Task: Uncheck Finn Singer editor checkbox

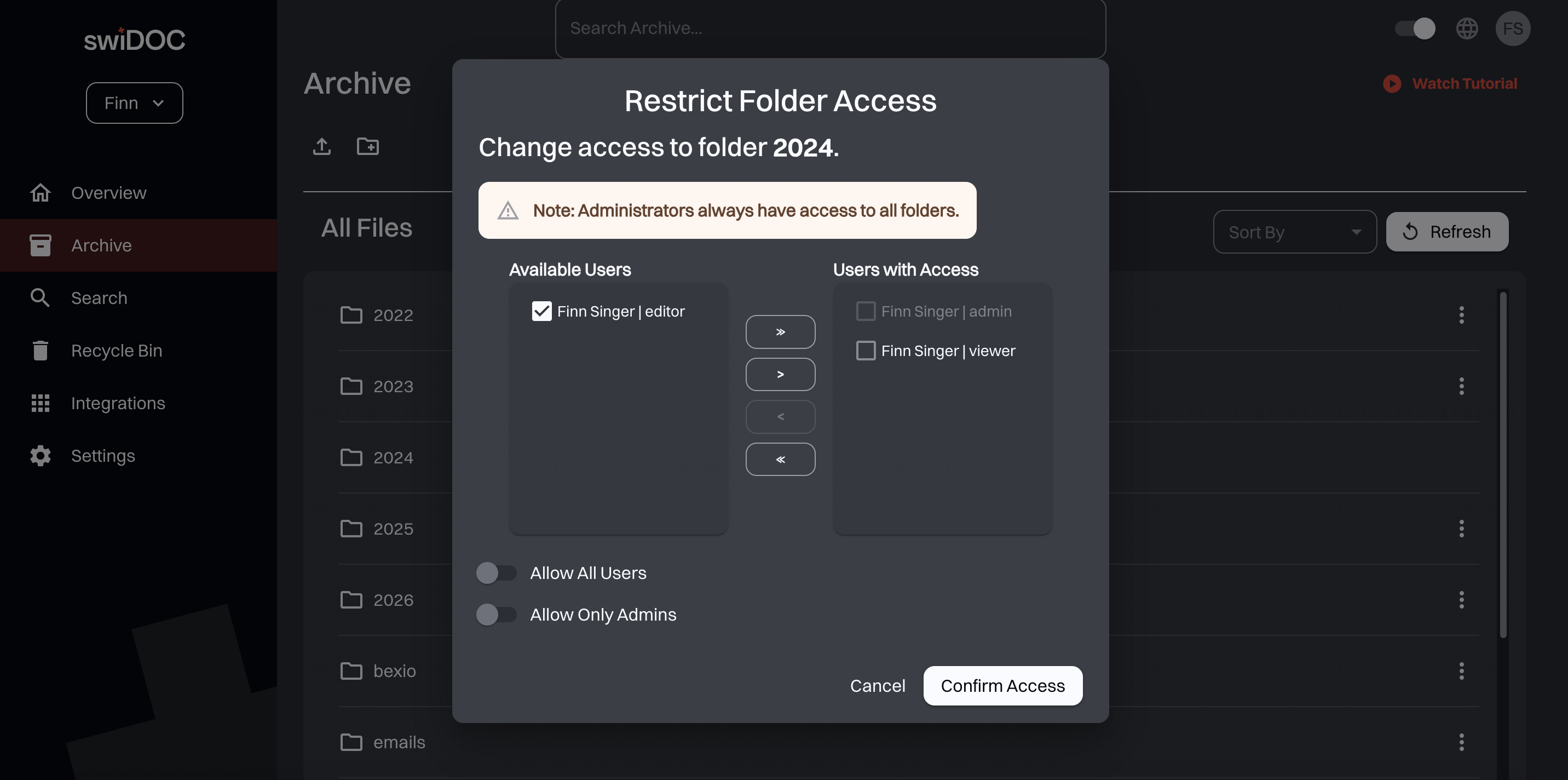Action: [x=541, y=311]
